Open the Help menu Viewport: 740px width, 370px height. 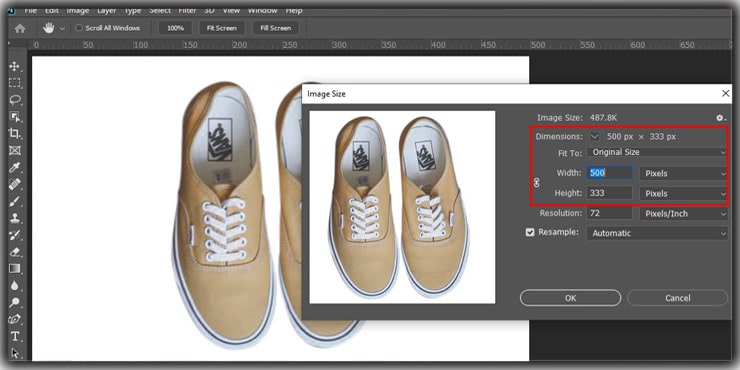[294, 10]
